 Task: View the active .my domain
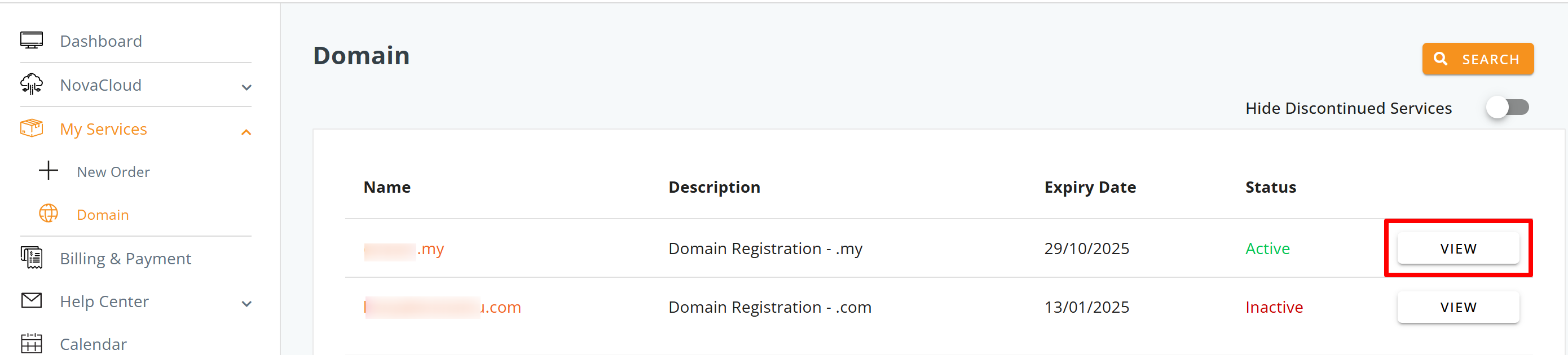point(1458,248)
